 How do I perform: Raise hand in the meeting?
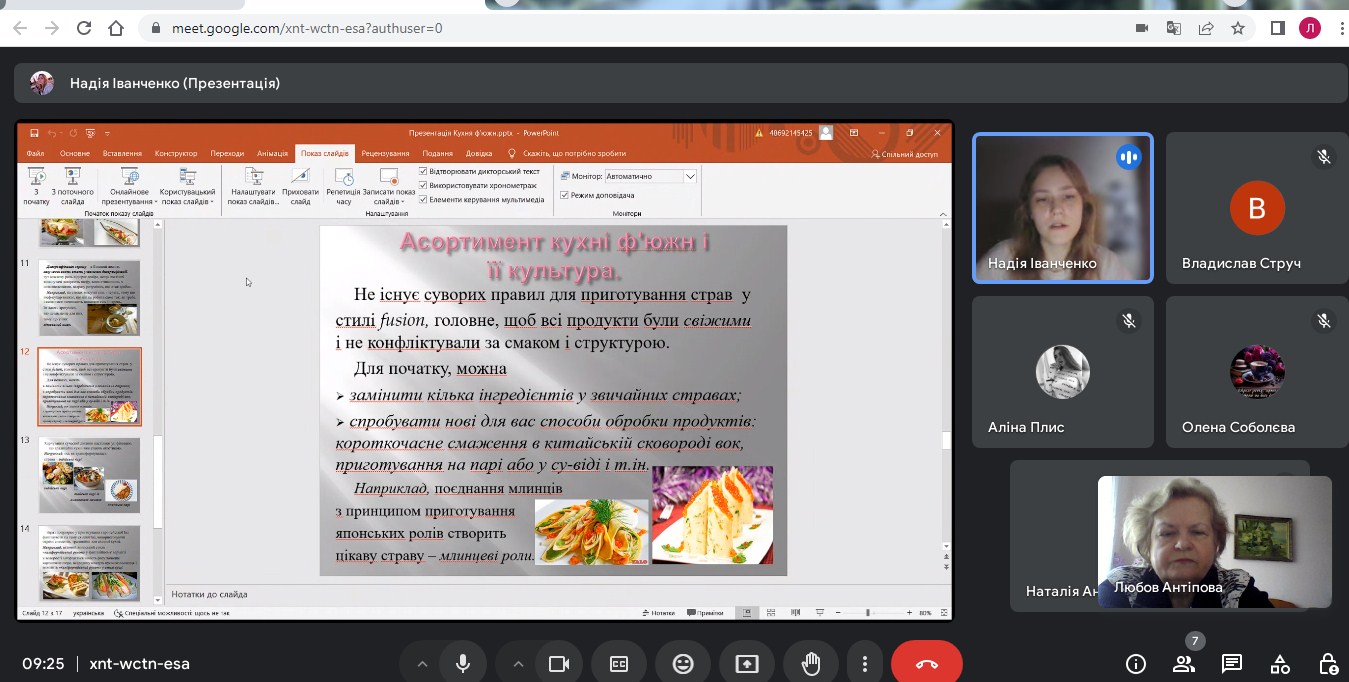point(811,664)
